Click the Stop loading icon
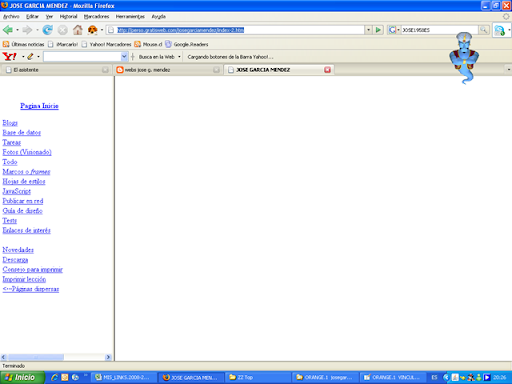The height and width of the screenshot is (384, 512). pos(62,30)
